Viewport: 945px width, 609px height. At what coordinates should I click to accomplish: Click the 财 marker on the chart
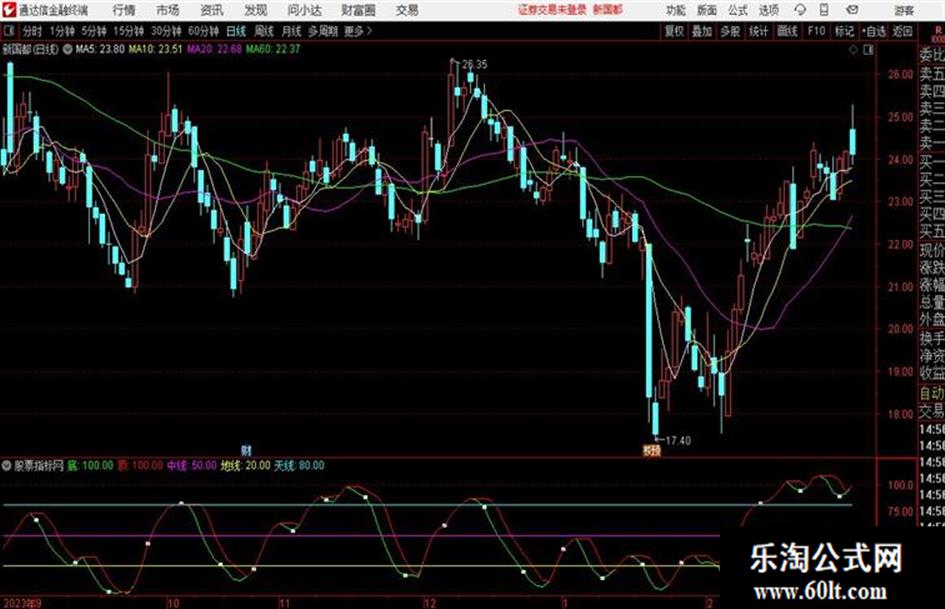(x=246, y=450)
